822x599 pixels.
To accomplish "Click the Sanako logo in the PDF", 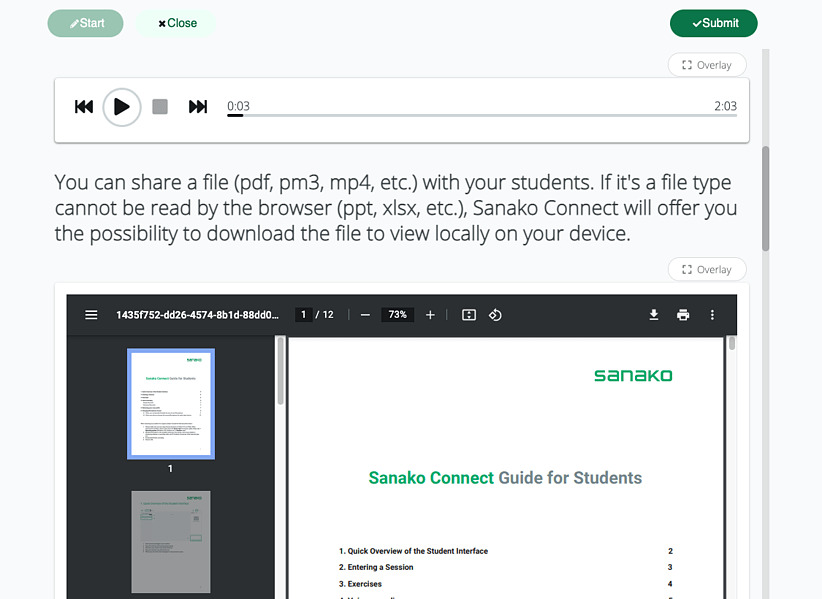I will click(633, 375).
